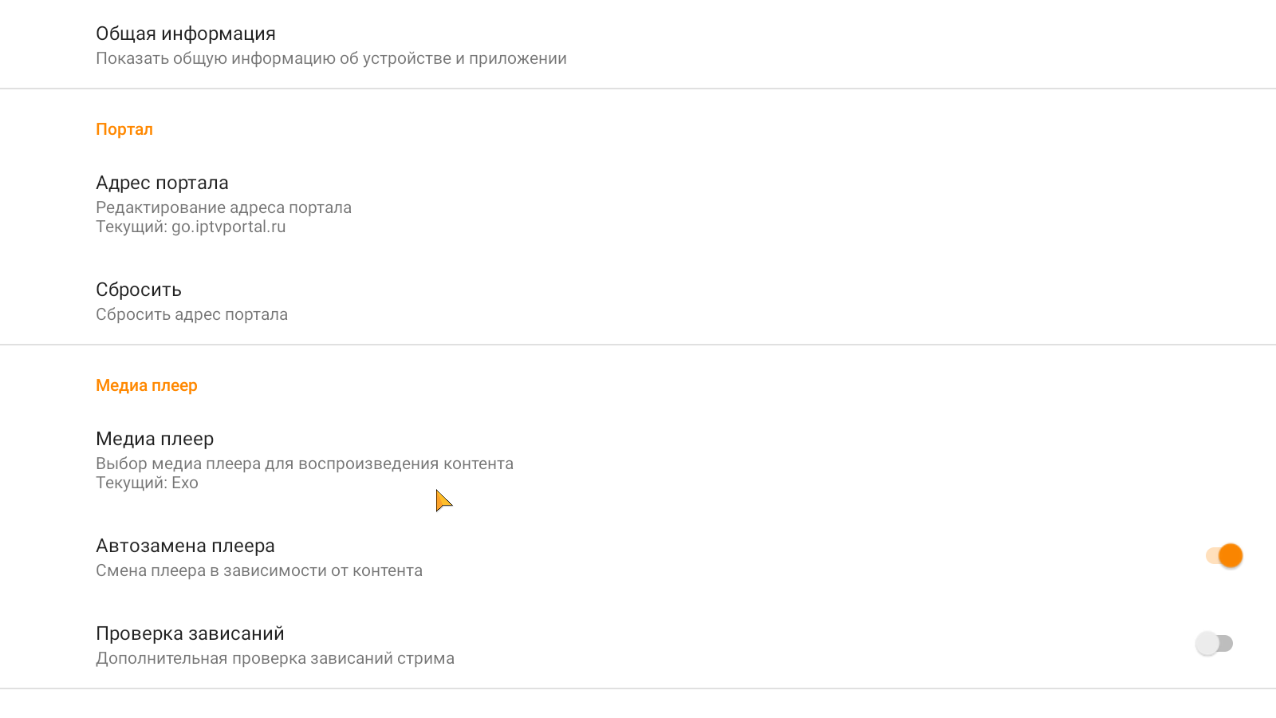1276x718 pixels.
Task: Click 'Выбор медиа плеера для воспроизведения' subtitle
Action: (304, 464)
